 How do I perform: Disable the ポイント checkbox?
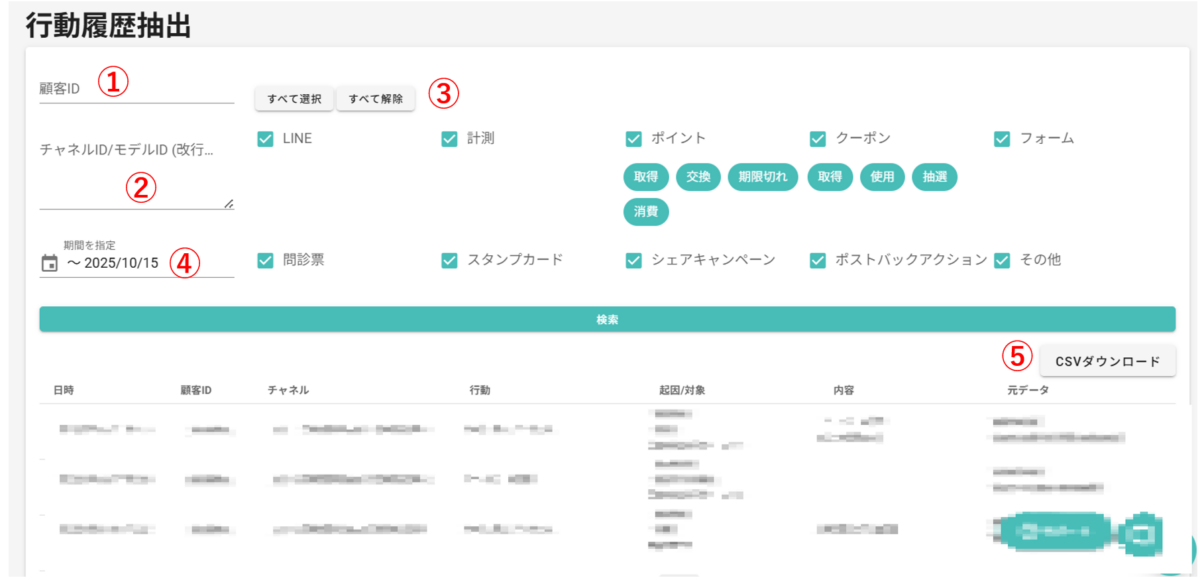click(x=633, y=139)
